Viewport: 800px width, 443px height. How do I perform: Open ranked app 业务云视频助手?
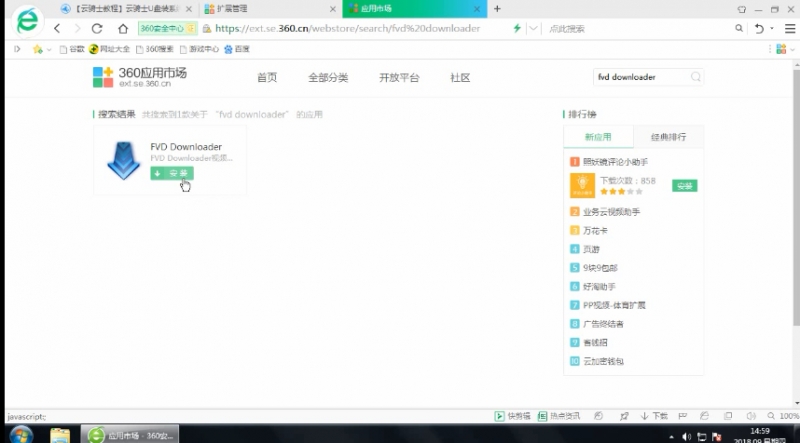[611, 212]
